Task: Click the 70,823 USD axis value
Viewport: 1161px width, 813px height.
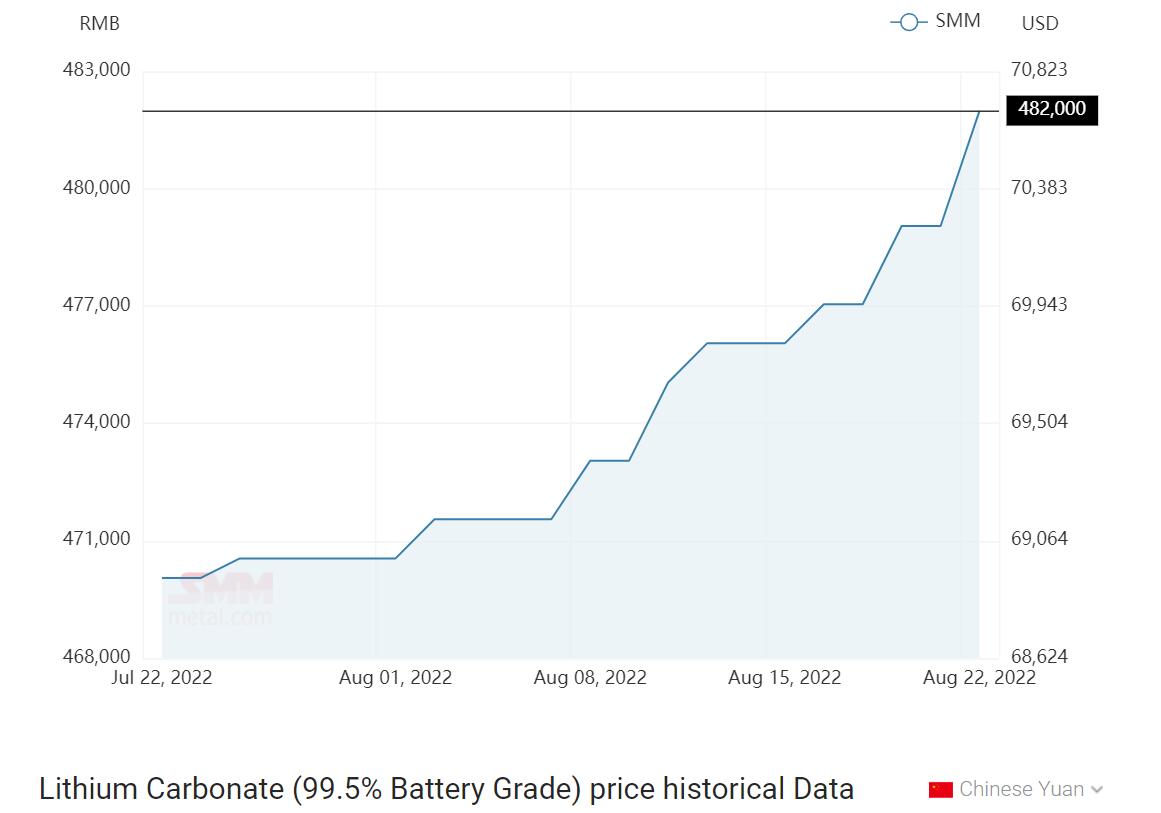Action: coord(1039,70)
